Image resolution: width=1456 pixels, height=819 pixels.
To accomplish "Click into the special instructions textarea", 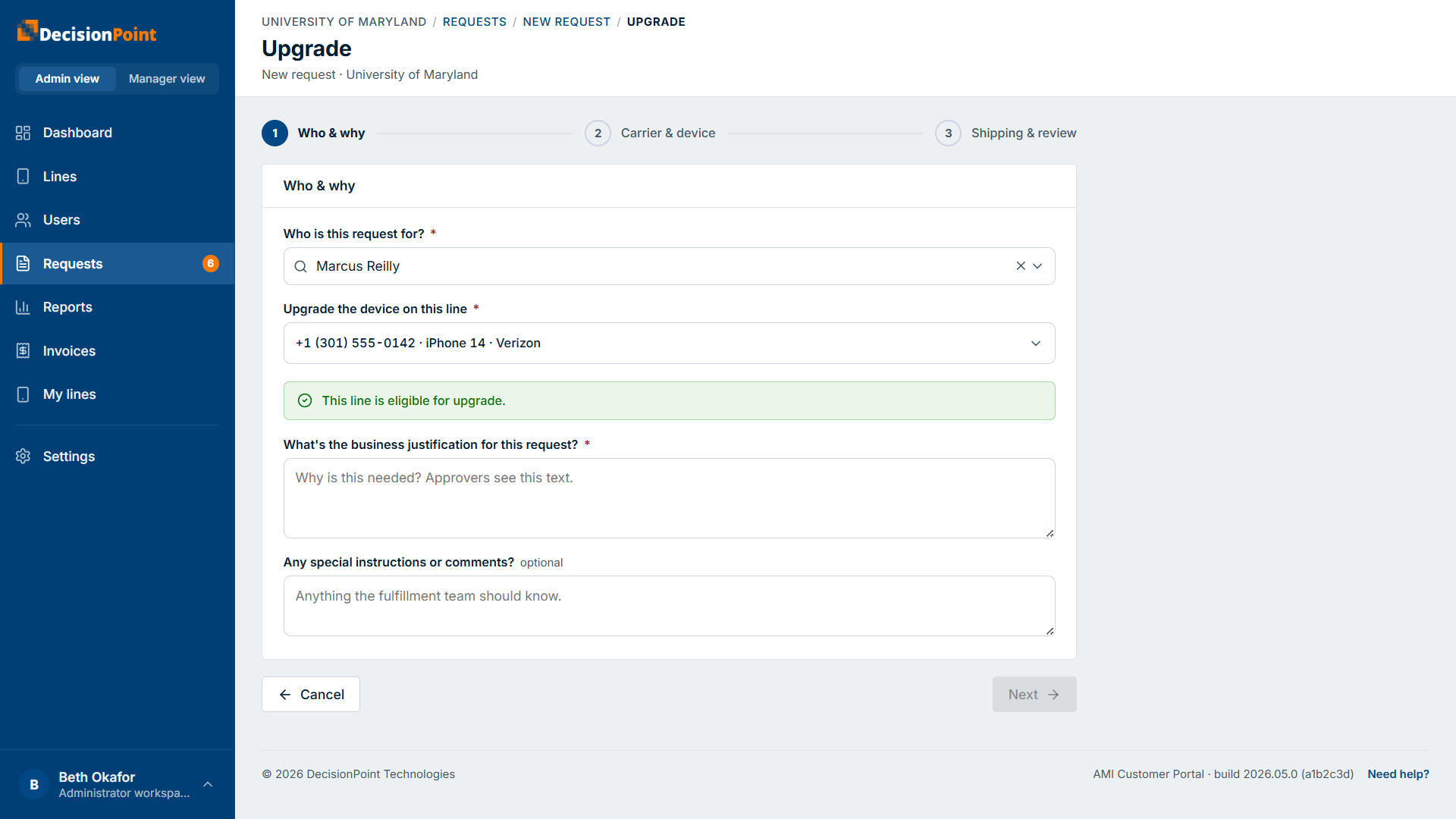I will 669,606.
